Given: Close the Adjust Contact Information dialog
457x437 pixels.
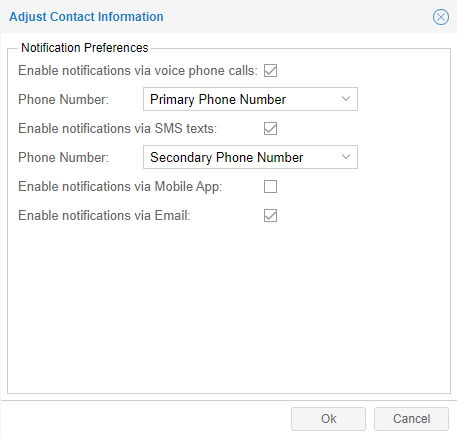Looking at the screenshot, I should click(x=441, y=17).
